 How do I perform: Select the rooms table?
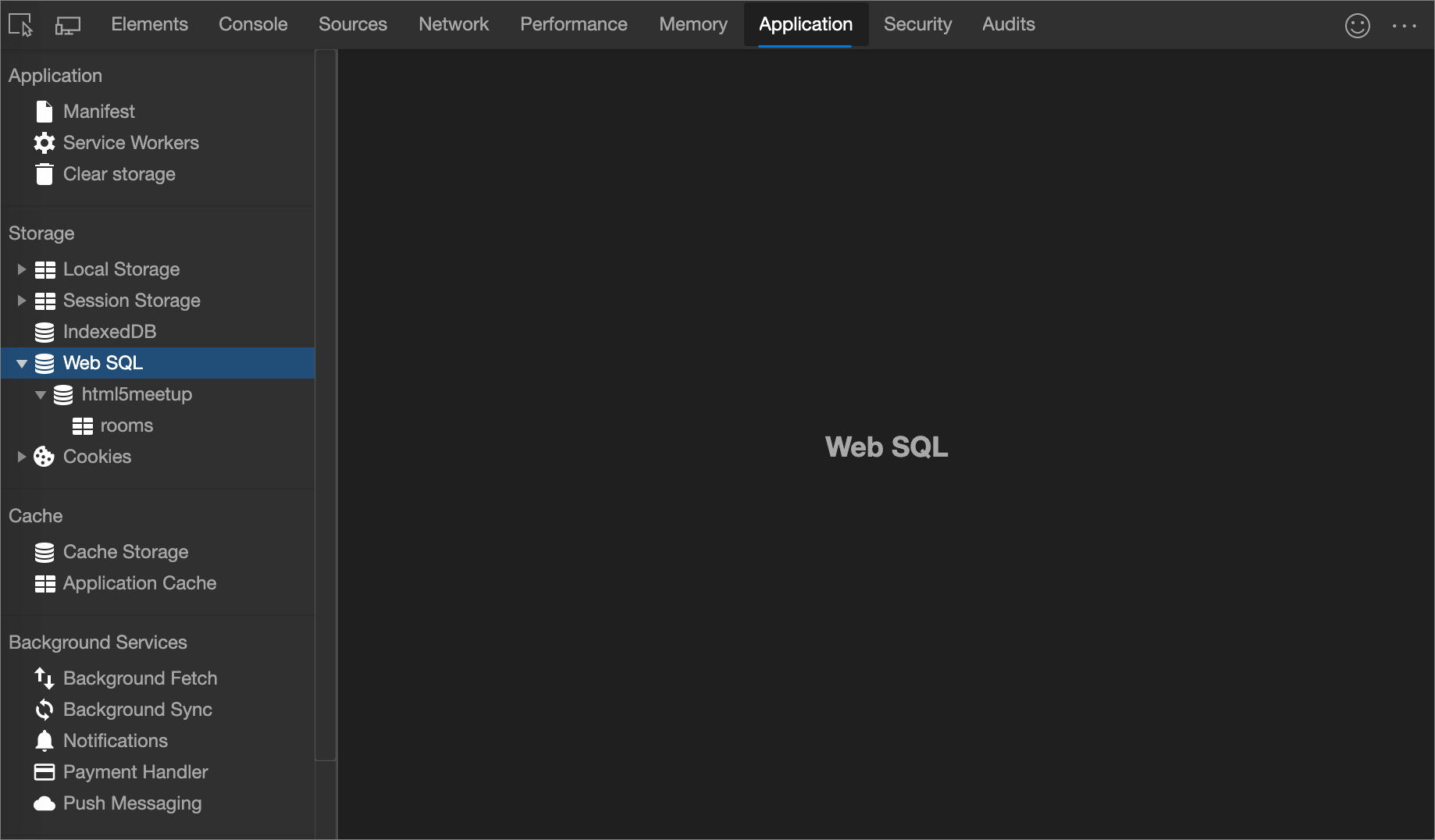click(126, 425)
